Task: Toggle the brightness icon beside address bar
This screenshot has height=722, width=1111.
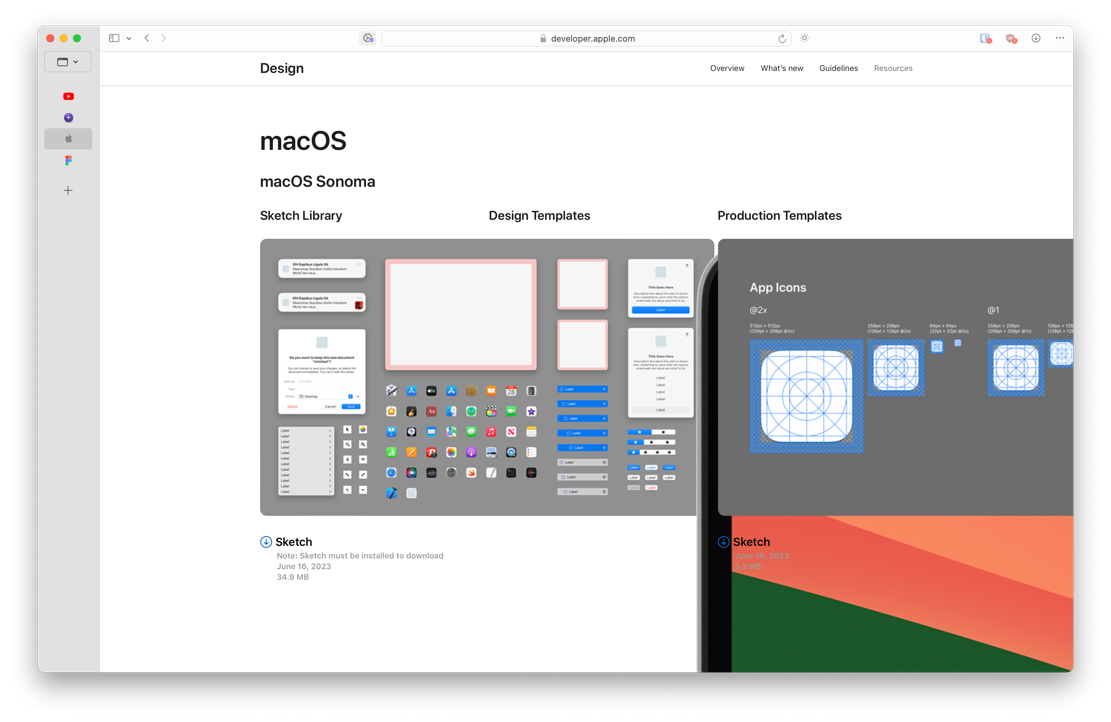Action: (804, 38)
